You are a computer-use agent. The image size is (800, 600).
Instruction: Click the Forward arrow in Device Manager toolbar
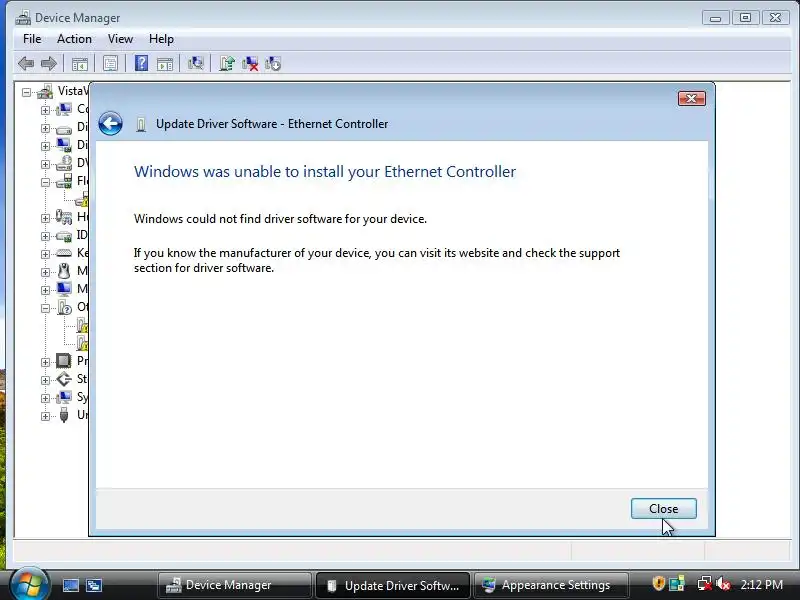(x=48, y=64)
